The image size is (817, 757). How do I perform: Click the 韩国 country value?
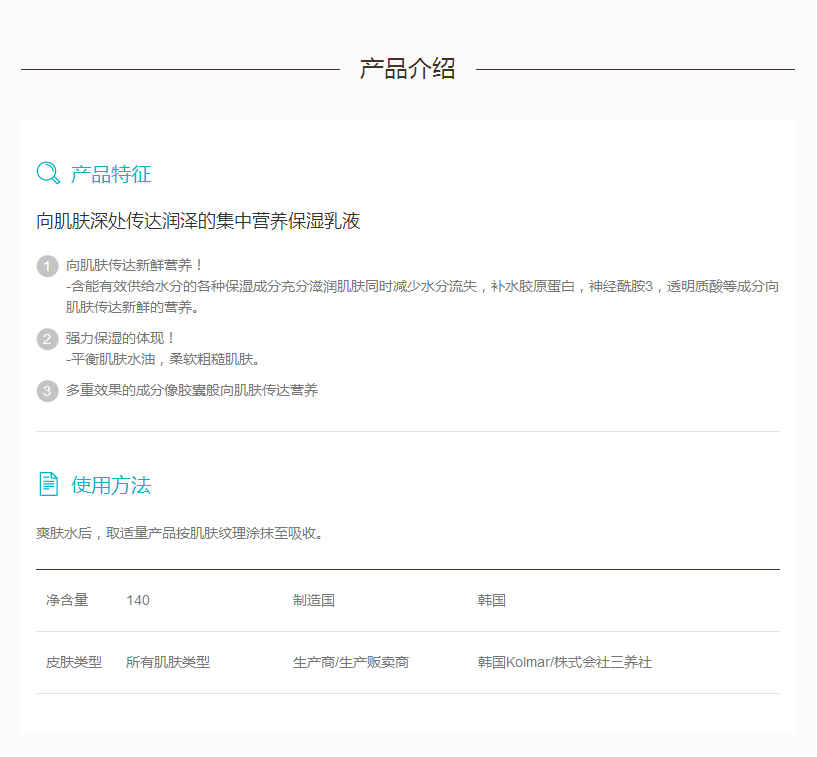point(492,600)
